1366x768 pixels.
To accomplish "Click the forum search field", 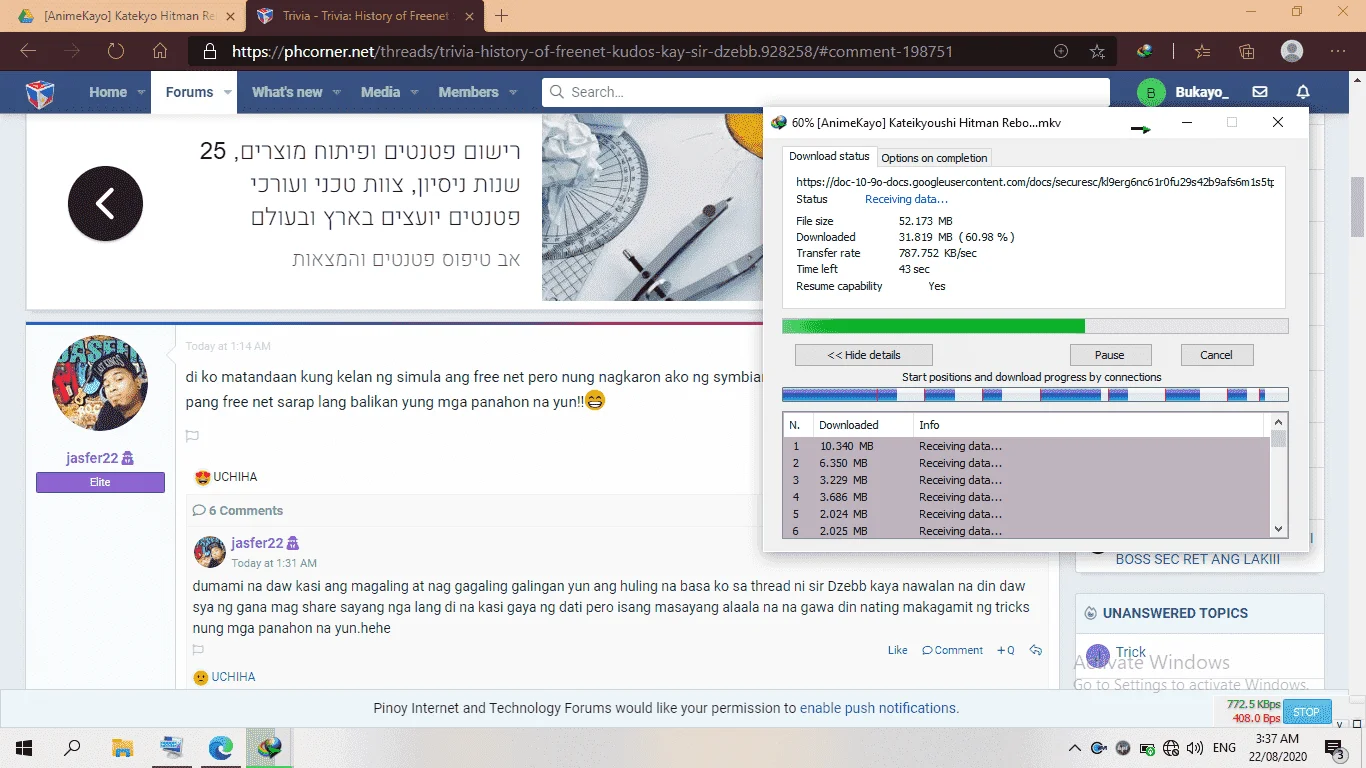I will tap(826, 92).
